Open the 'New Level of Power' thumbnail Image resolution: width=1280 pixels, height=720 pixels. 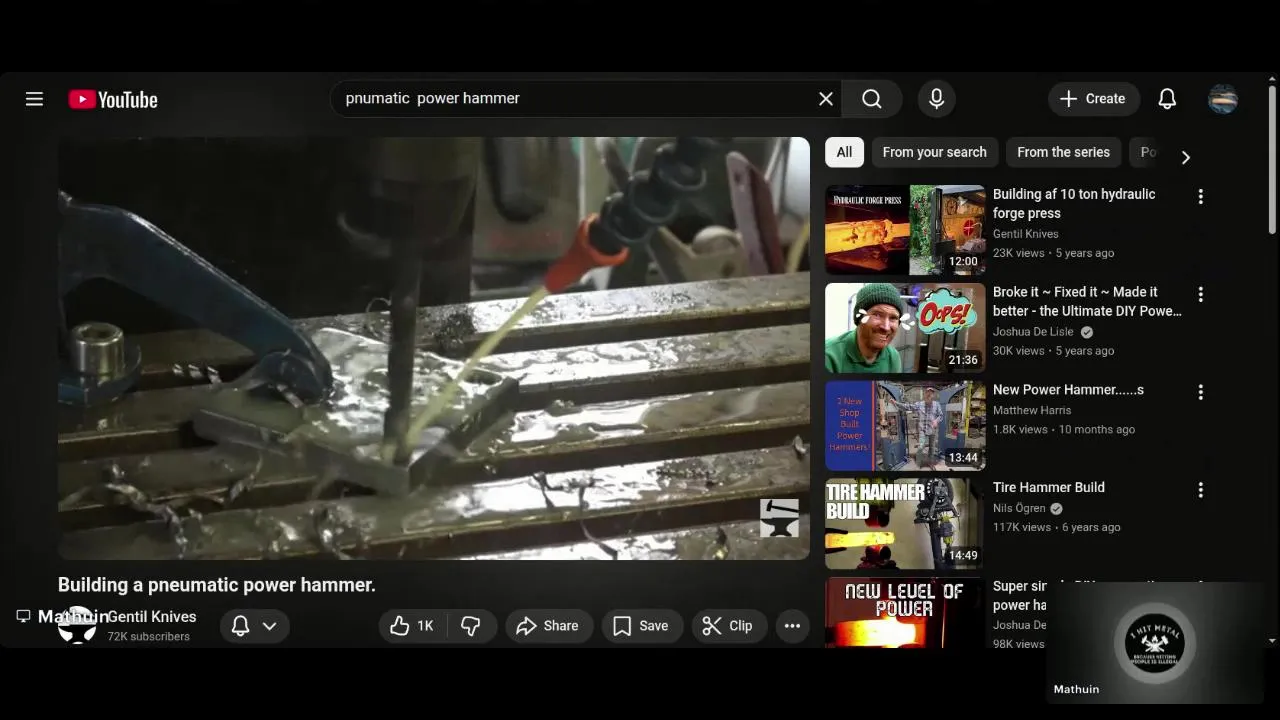[905, 612]
